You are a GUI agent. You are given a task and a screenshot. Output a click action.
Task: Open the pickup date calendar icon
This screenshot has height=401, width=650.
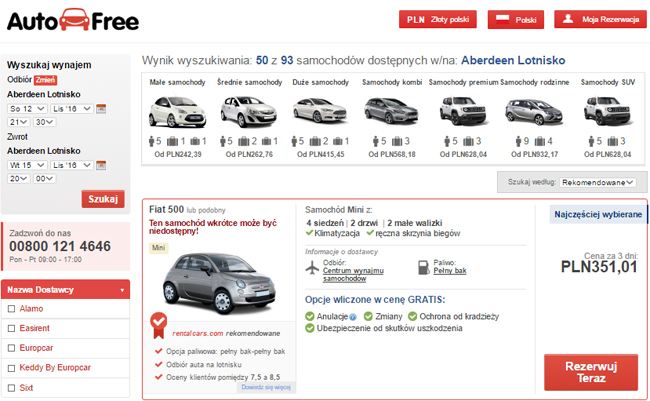coord(101,109)
